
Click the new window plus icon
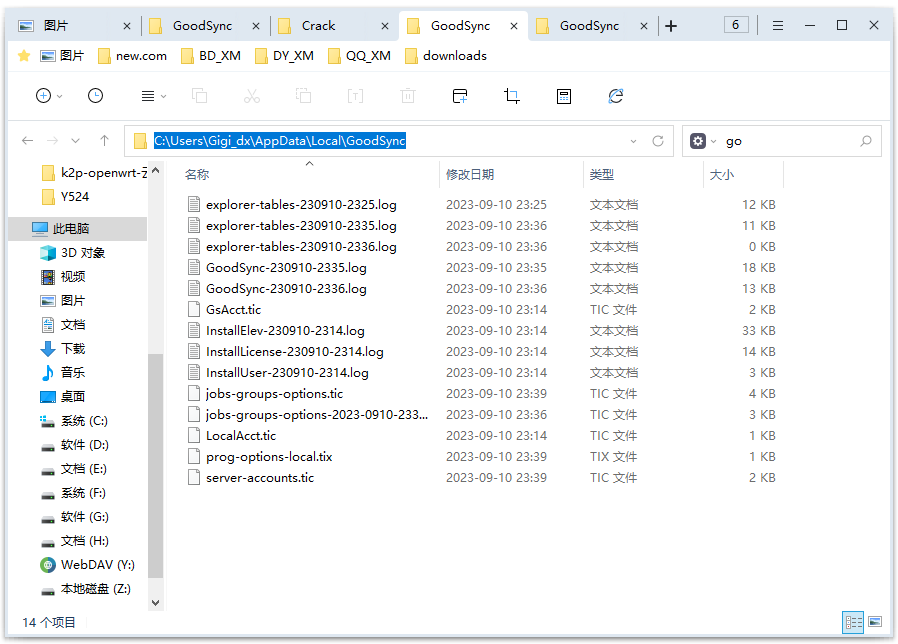click(x=460, y=96)
